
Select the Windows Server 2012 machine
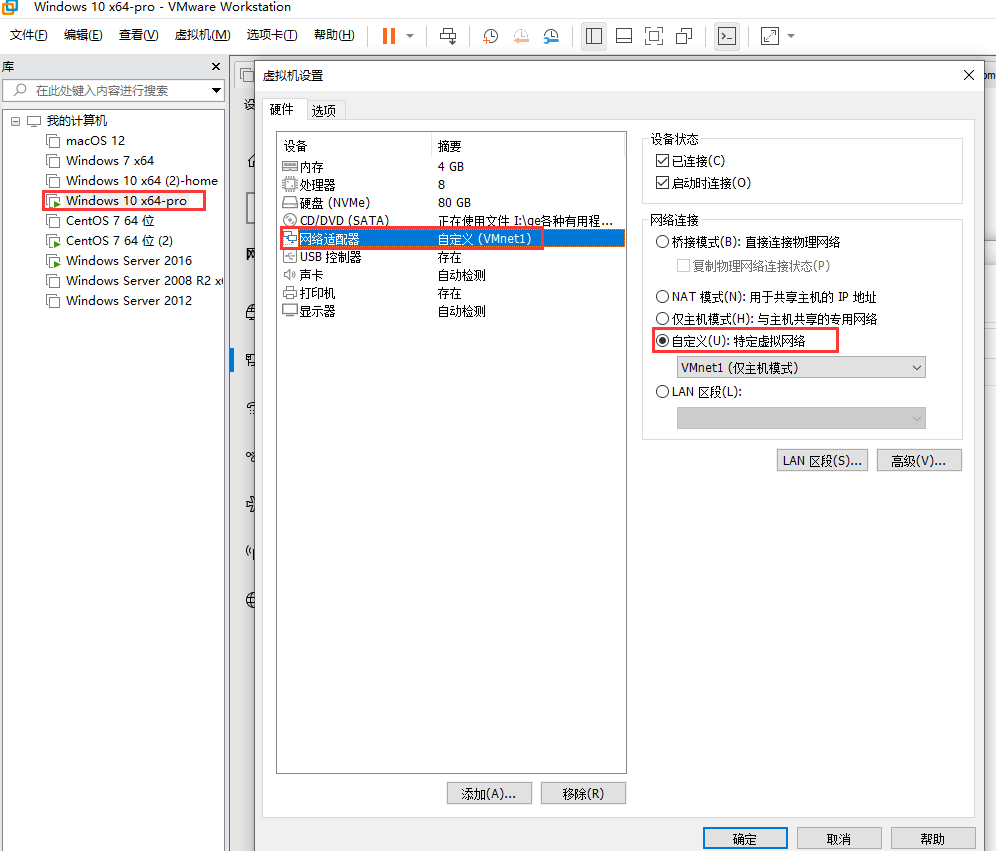(x=129, y=300)
